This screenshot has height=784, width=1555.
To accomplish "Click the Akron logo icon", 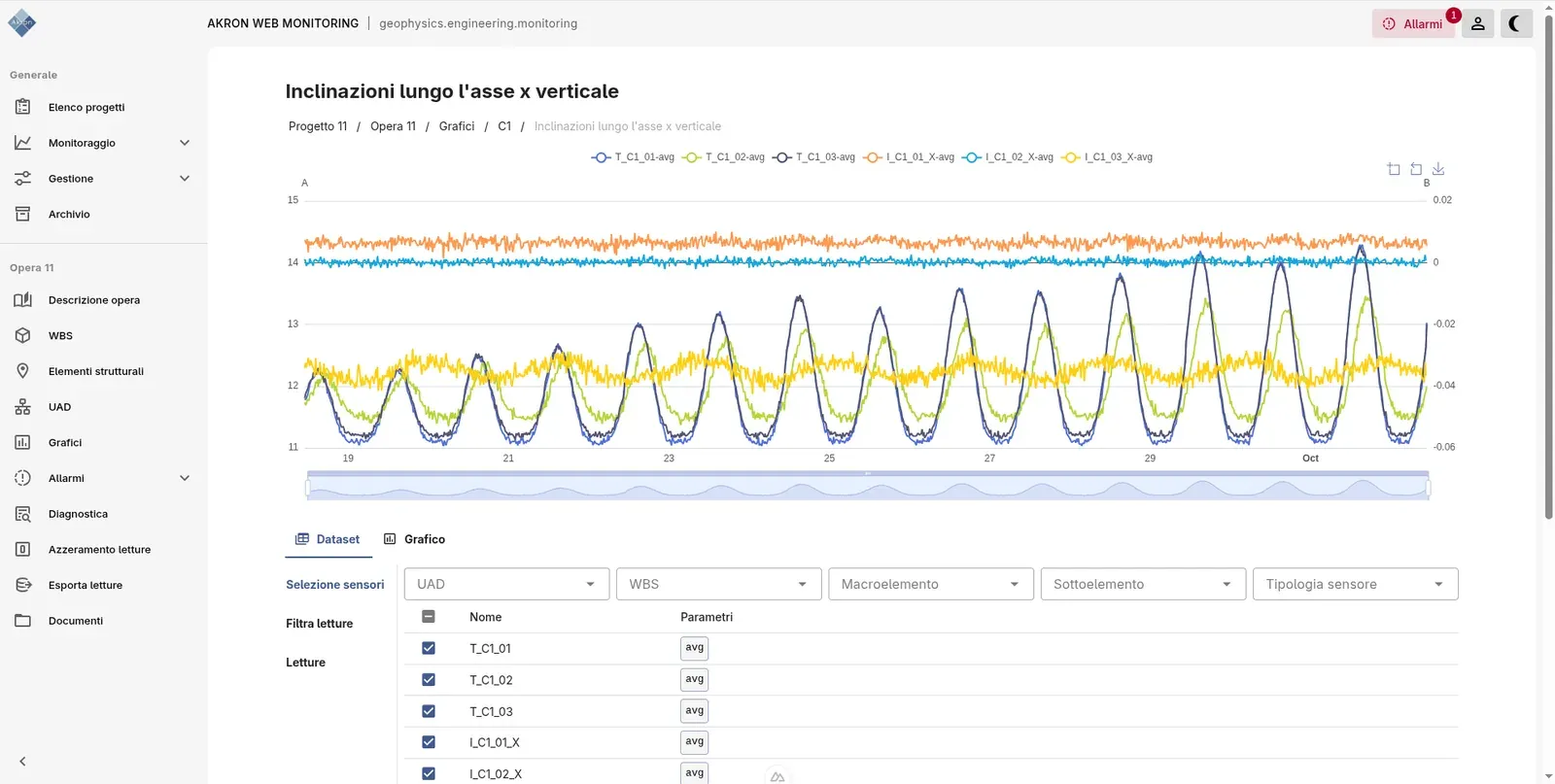I will point(21,22).
